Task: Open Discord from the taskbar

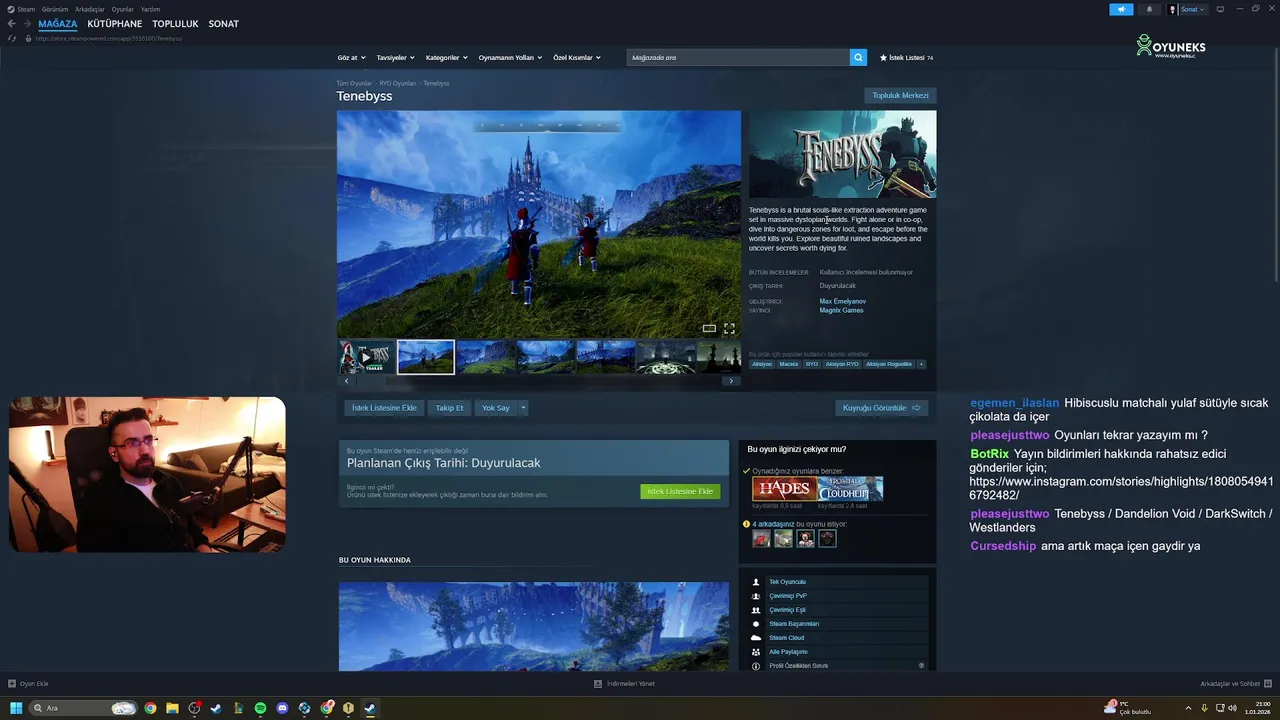Action: click(282, 708)
